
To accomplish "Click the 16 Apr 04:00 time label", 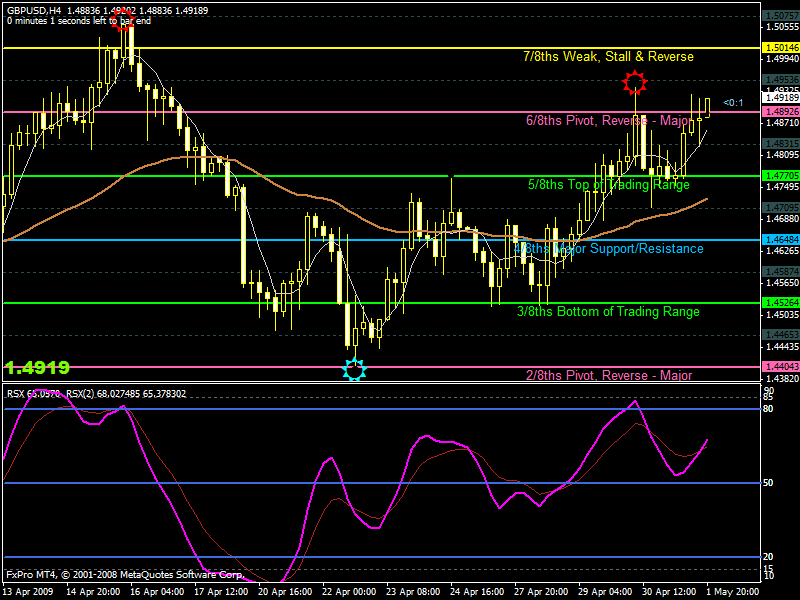I will click(x=157, y=592).
